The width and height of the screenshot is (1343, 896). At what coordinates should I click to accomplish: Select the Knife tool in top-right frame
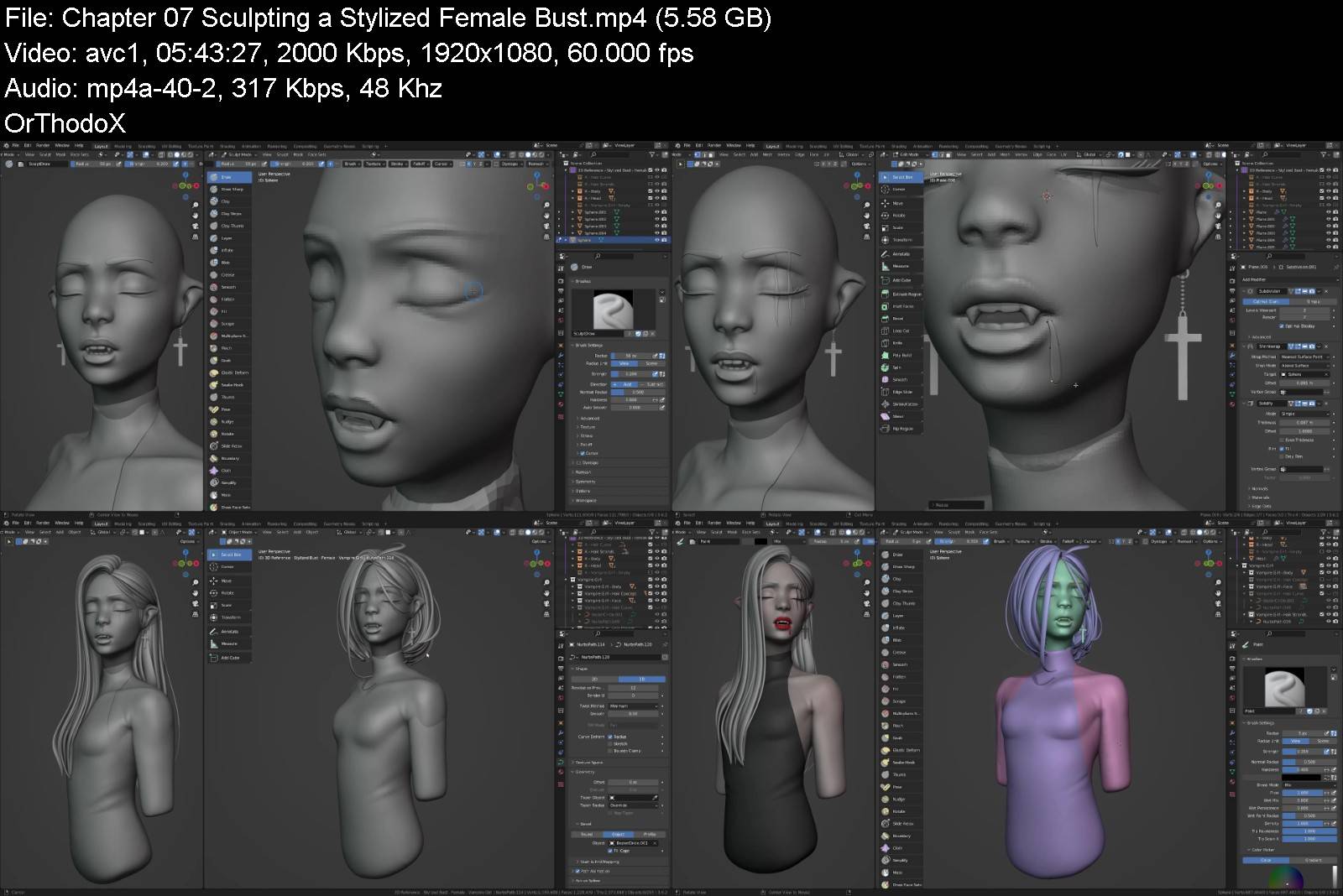[x=900, y=343]
